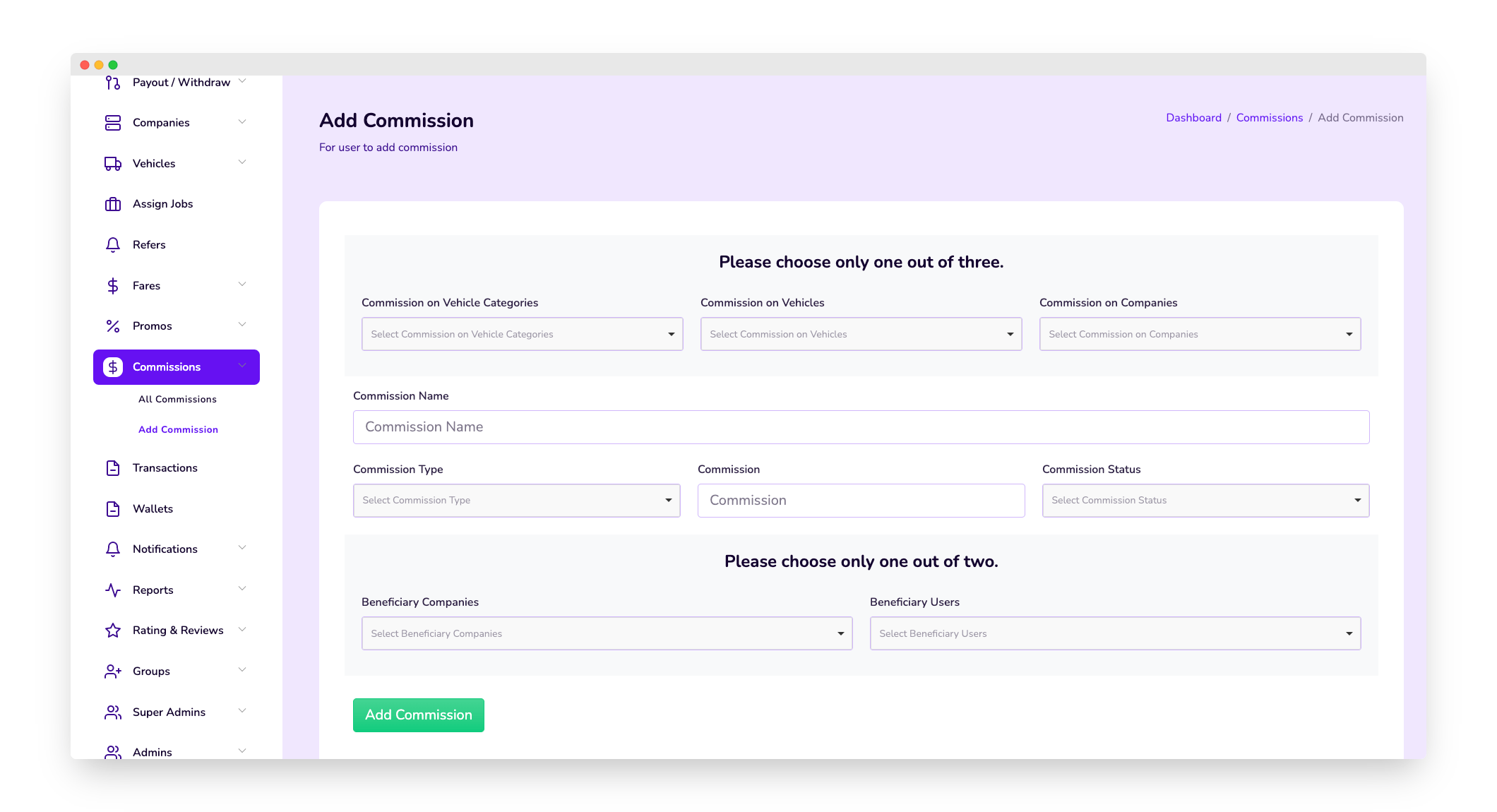Click the Companies sidebar icon
This screenshot has width=1497, height=812.
point(113,123)
